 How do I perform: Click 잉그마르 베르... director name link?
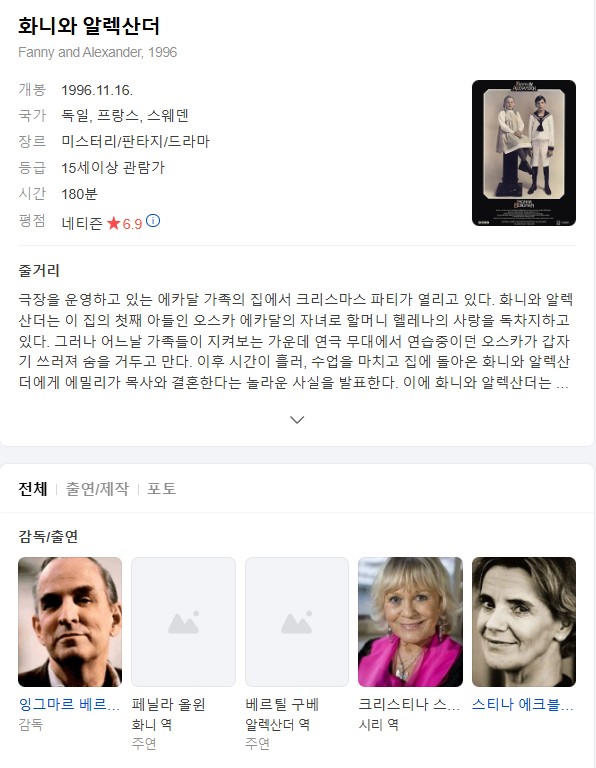pyautogui.click(x=69, y=704)
